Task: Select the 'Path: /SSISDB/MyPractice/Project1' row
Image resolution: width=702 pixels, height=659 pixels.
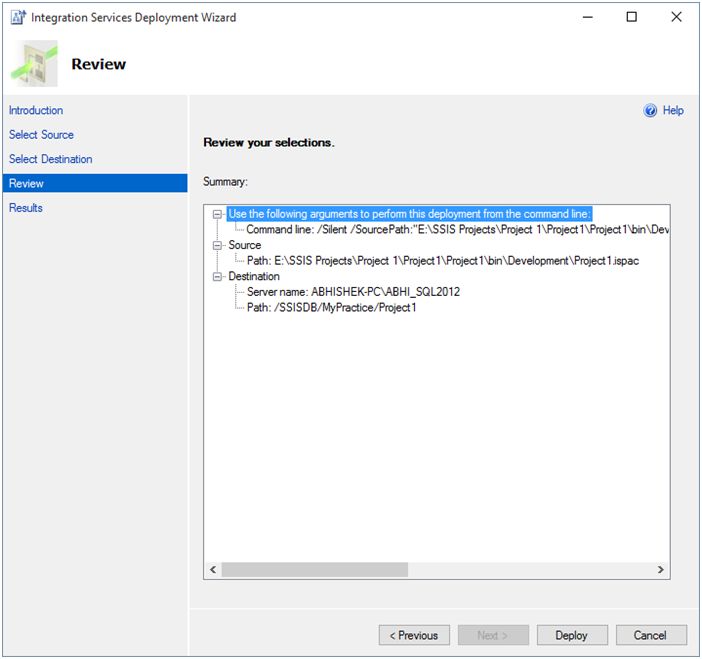Action: coord(331,308)
